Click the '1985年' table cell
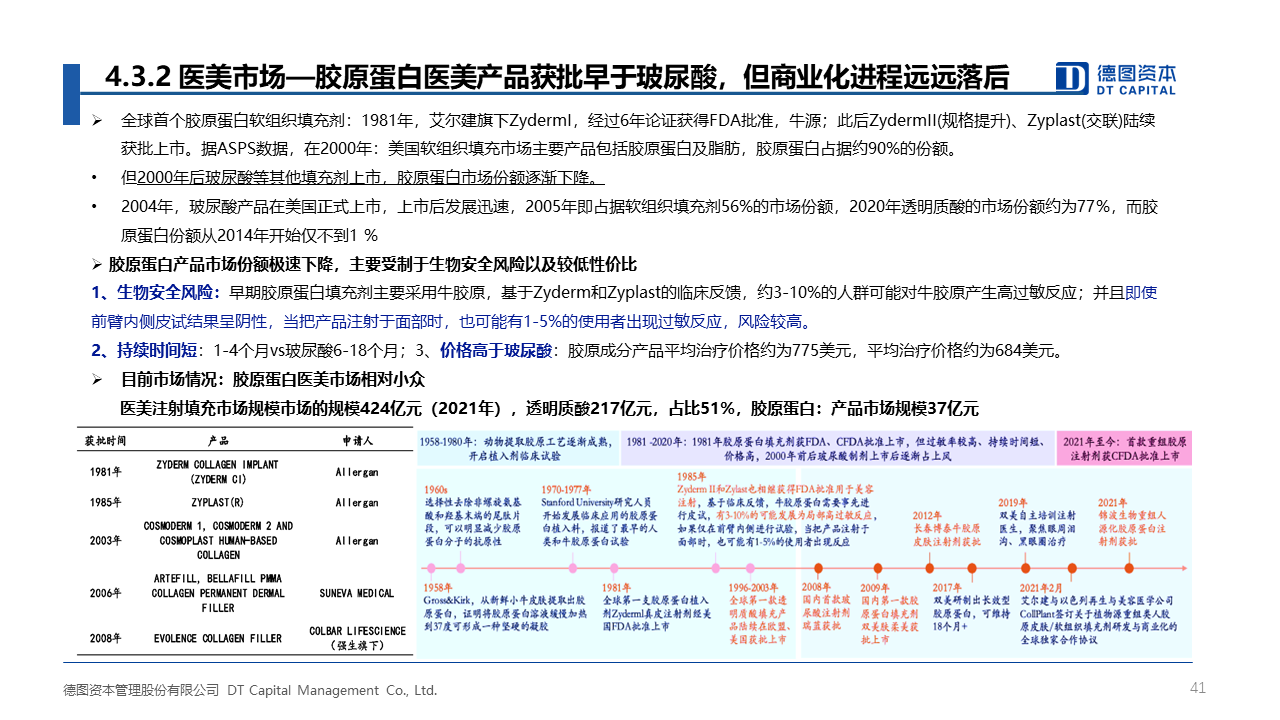 click(x=106, y=503)
